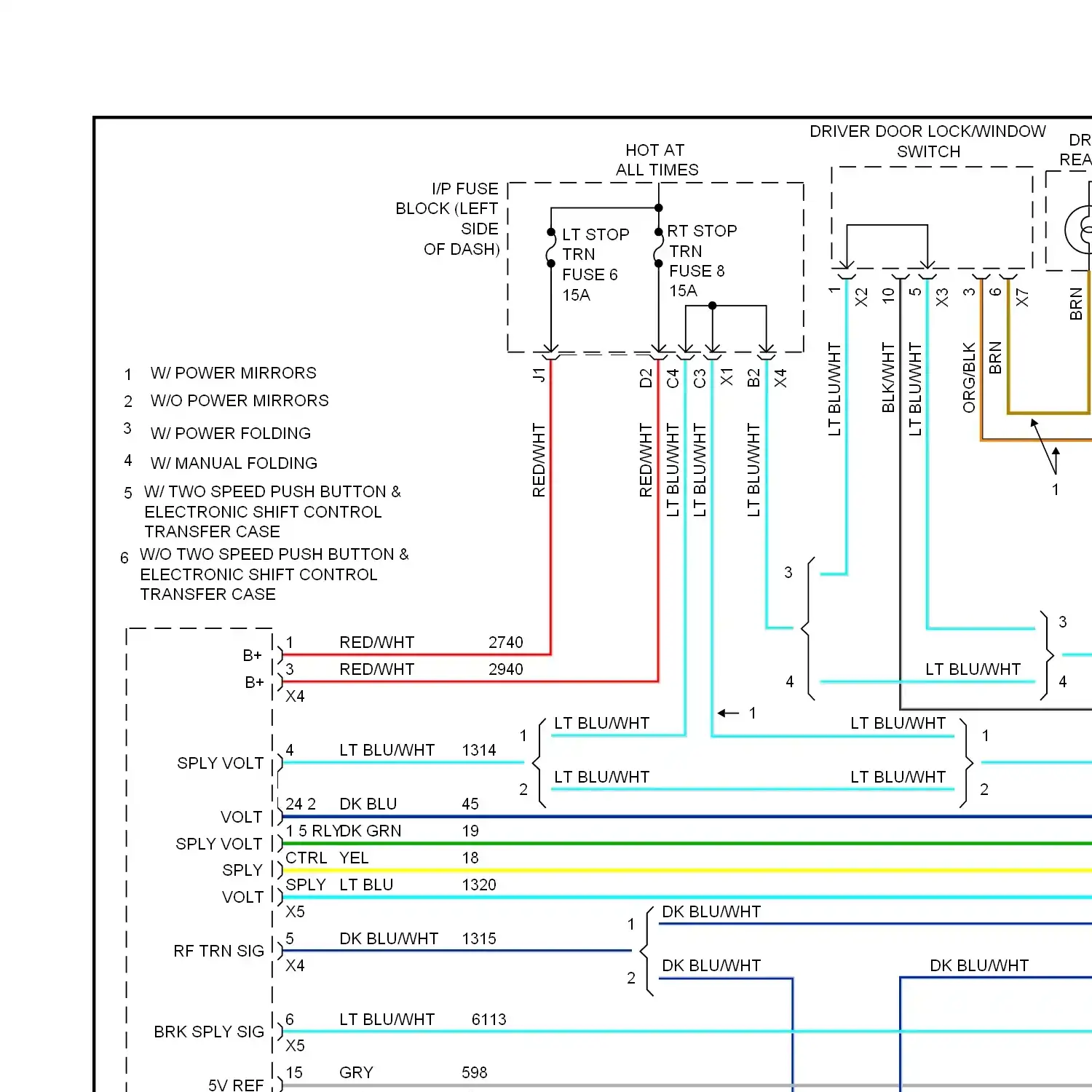Click the vertical "BLK/WHT" wire label
1092x1092 pixels.
coord(888,378)
